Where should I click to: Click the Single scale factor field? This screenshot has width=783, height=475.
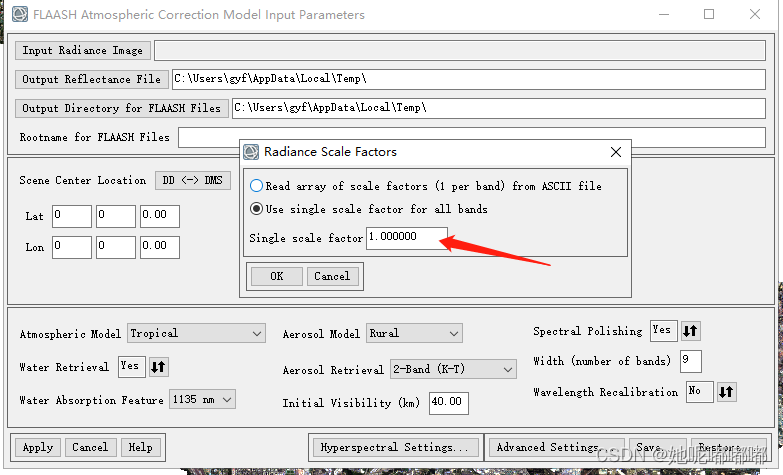[x=406, y=238]
